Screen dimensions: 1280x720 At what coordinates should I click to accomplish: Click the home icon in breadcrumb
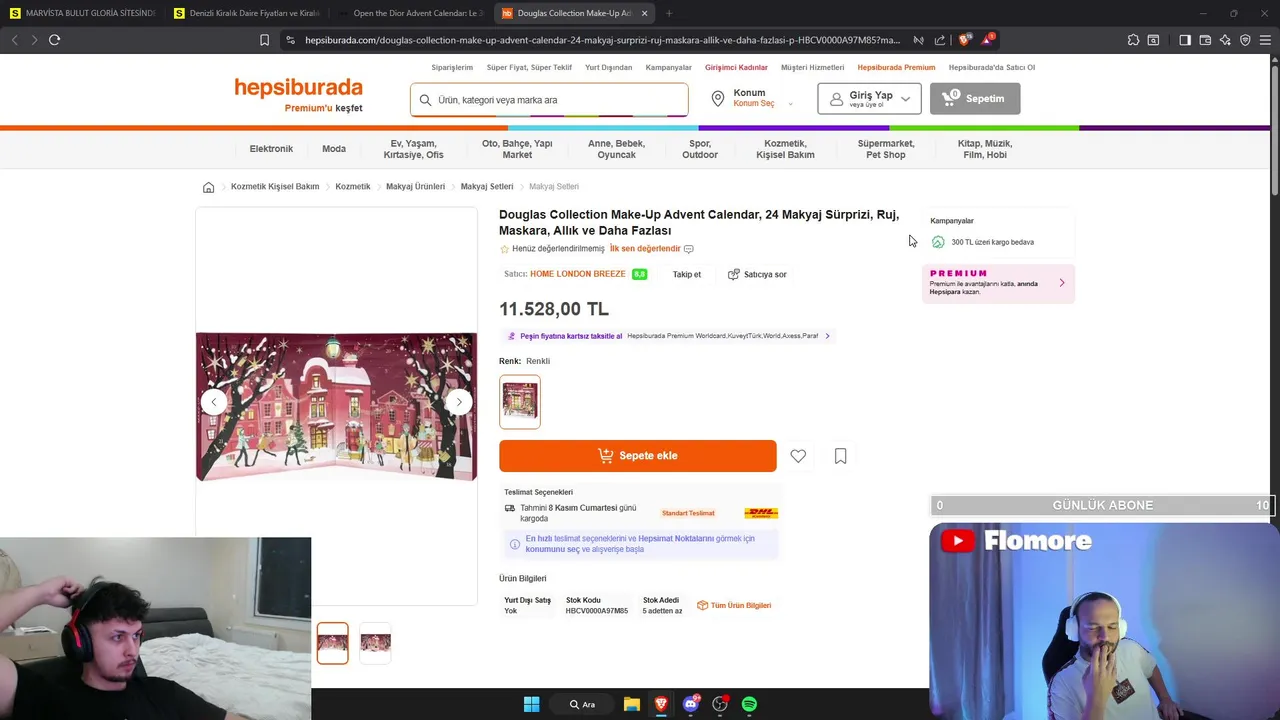coord(208,187)
